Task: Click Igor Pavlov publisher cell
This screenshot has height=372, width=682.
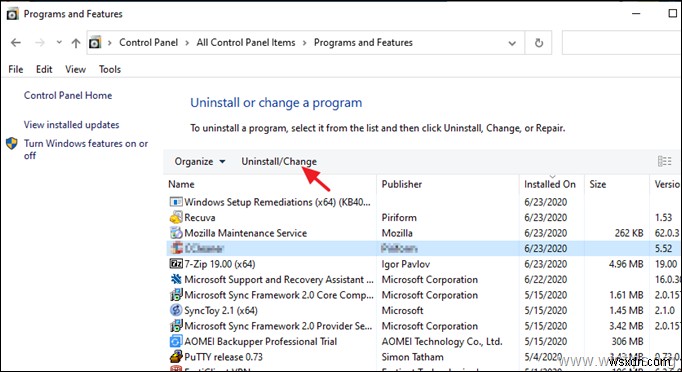Action: [405, 264]
